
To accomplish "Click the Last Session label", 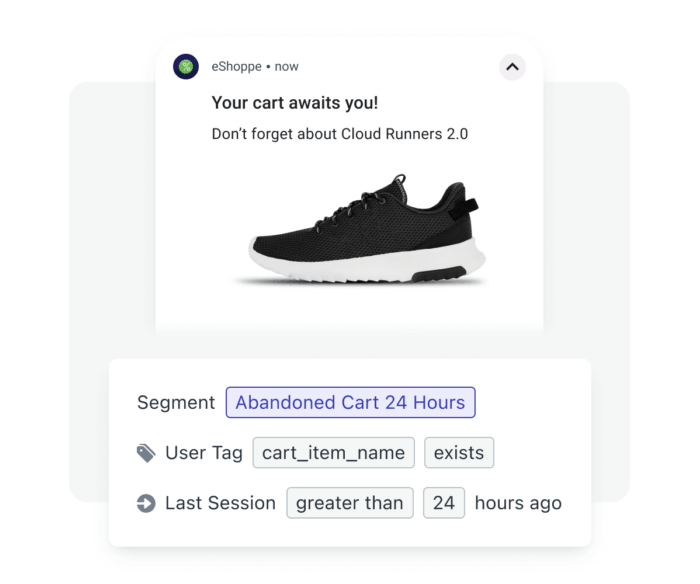I will [220, 503].
